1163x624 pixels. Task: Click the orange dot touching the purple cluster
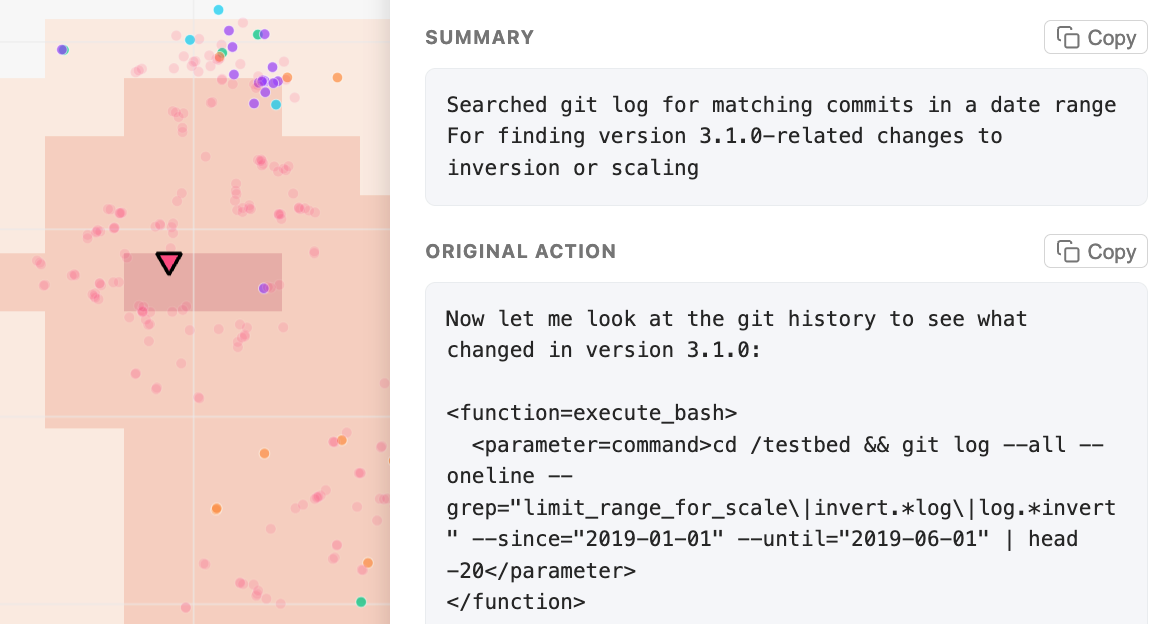point(287,77)
